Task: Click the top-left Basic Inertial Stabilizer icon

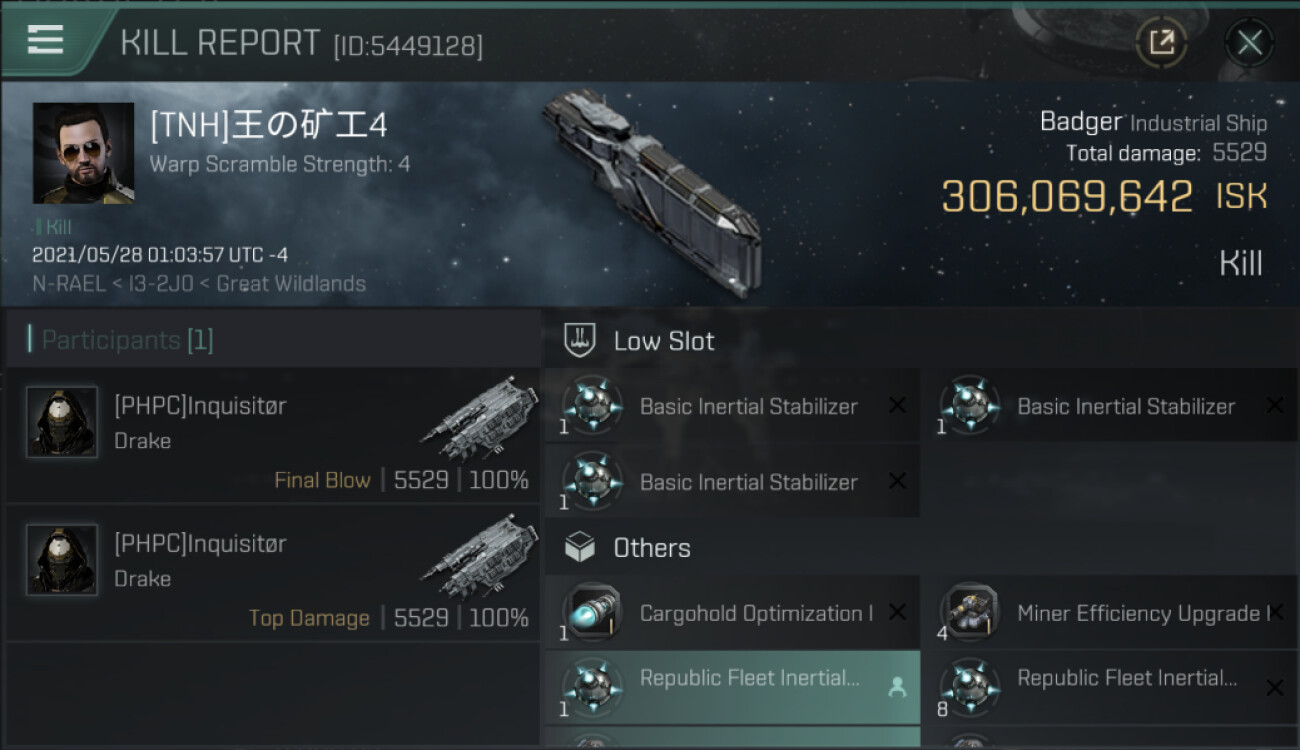Action: tap(592, 406)
